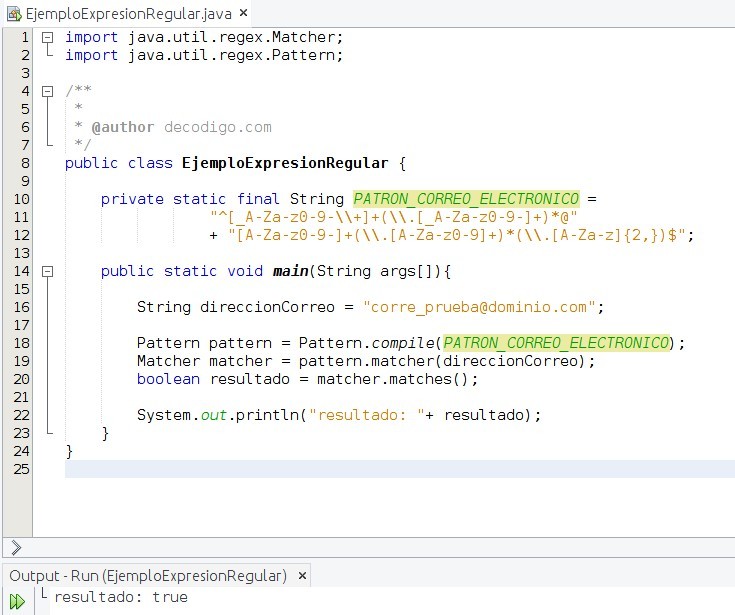
Task: Click the class name EjemploExpresionRegular on line 8
Action: (285, 163)
